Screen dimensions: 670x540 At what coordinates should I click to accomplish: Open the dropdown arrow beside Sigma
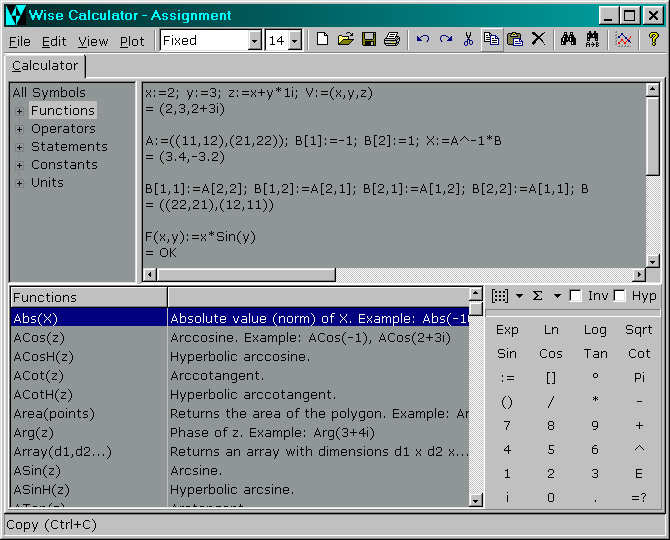pos(557,296)
